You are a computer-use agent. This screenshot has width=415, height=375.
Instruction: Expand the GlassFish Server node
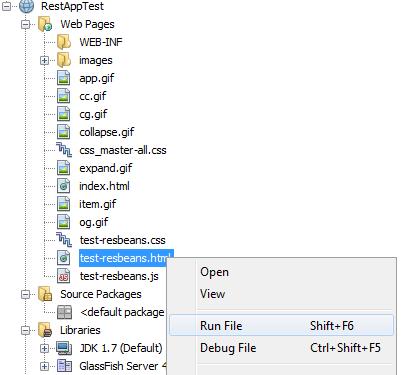(x=44, y=366)
